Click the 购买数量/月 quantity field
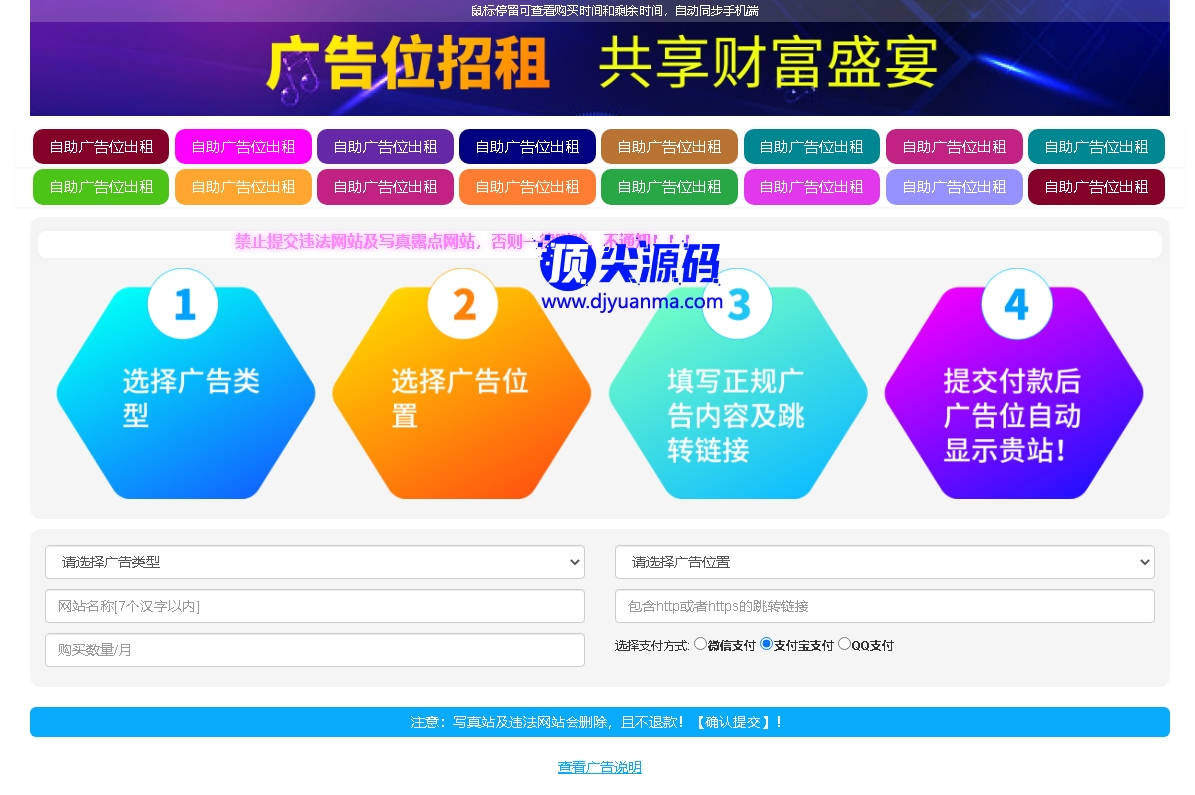The width and height of the screenshot is (1195, 795). (314, 650)
